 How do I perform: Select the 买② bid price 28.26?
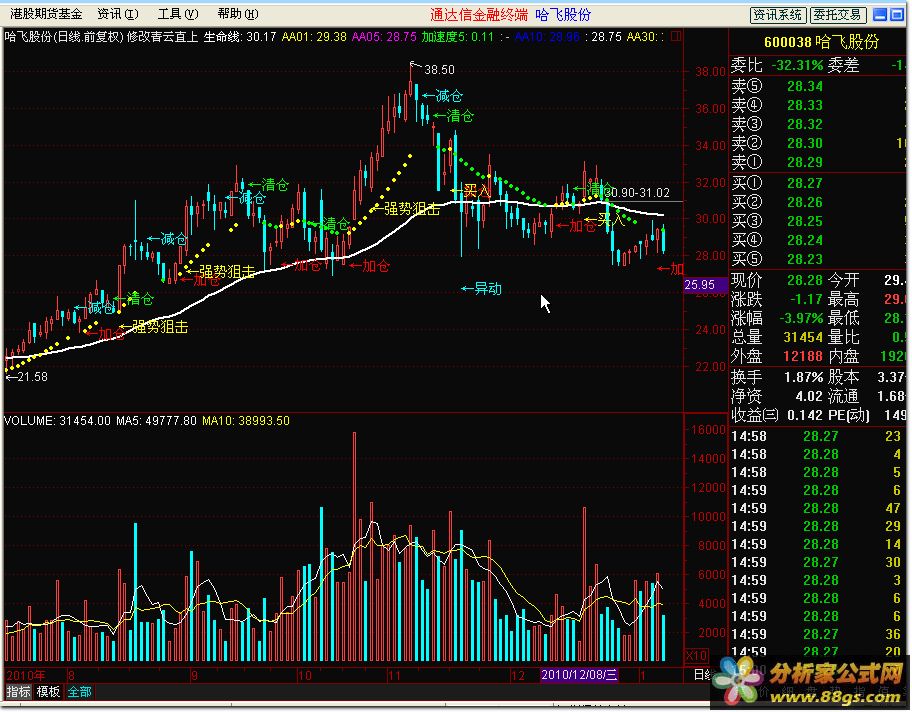804,202
